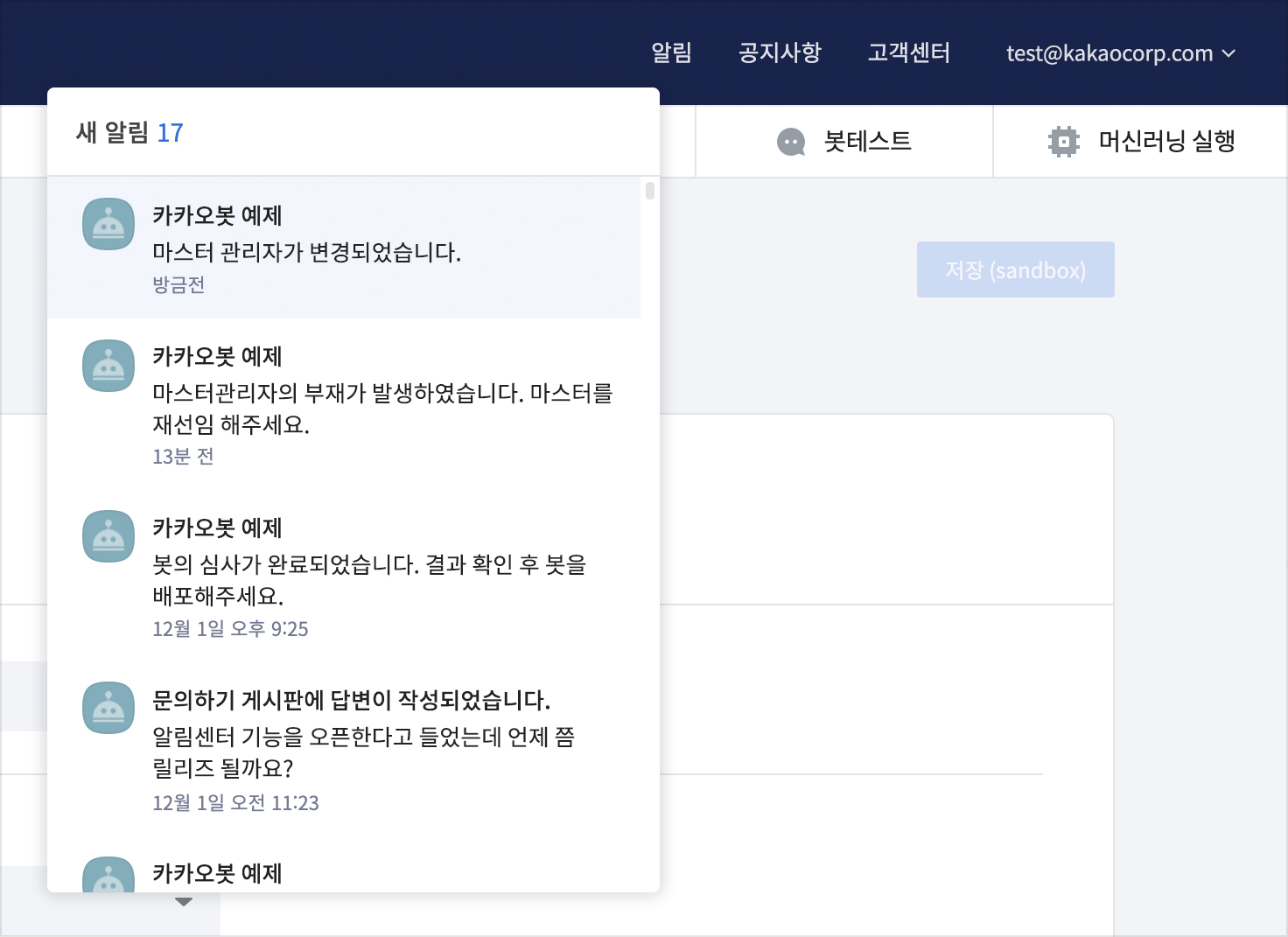This screenshot has width=1288, height=937.
Task: Run 머신러닝 실행 from the toolbar
Action: pyautogui.click(x=1166, y=142)
